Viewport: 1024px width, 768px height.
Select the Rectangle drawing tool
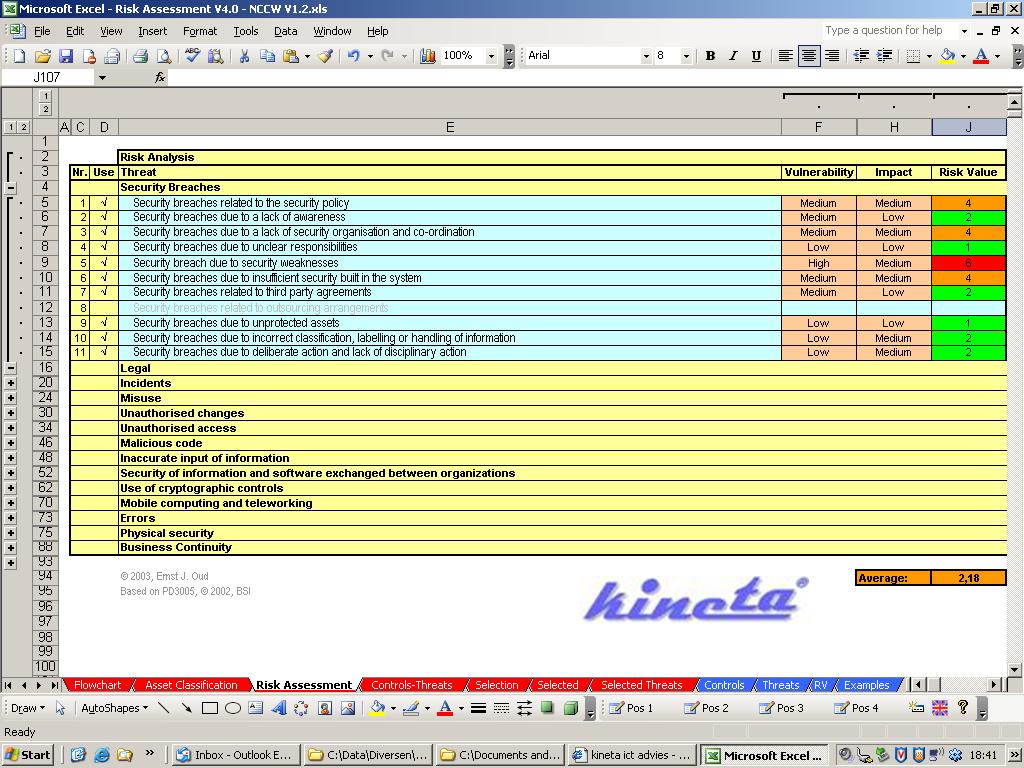tap(210, 708)
